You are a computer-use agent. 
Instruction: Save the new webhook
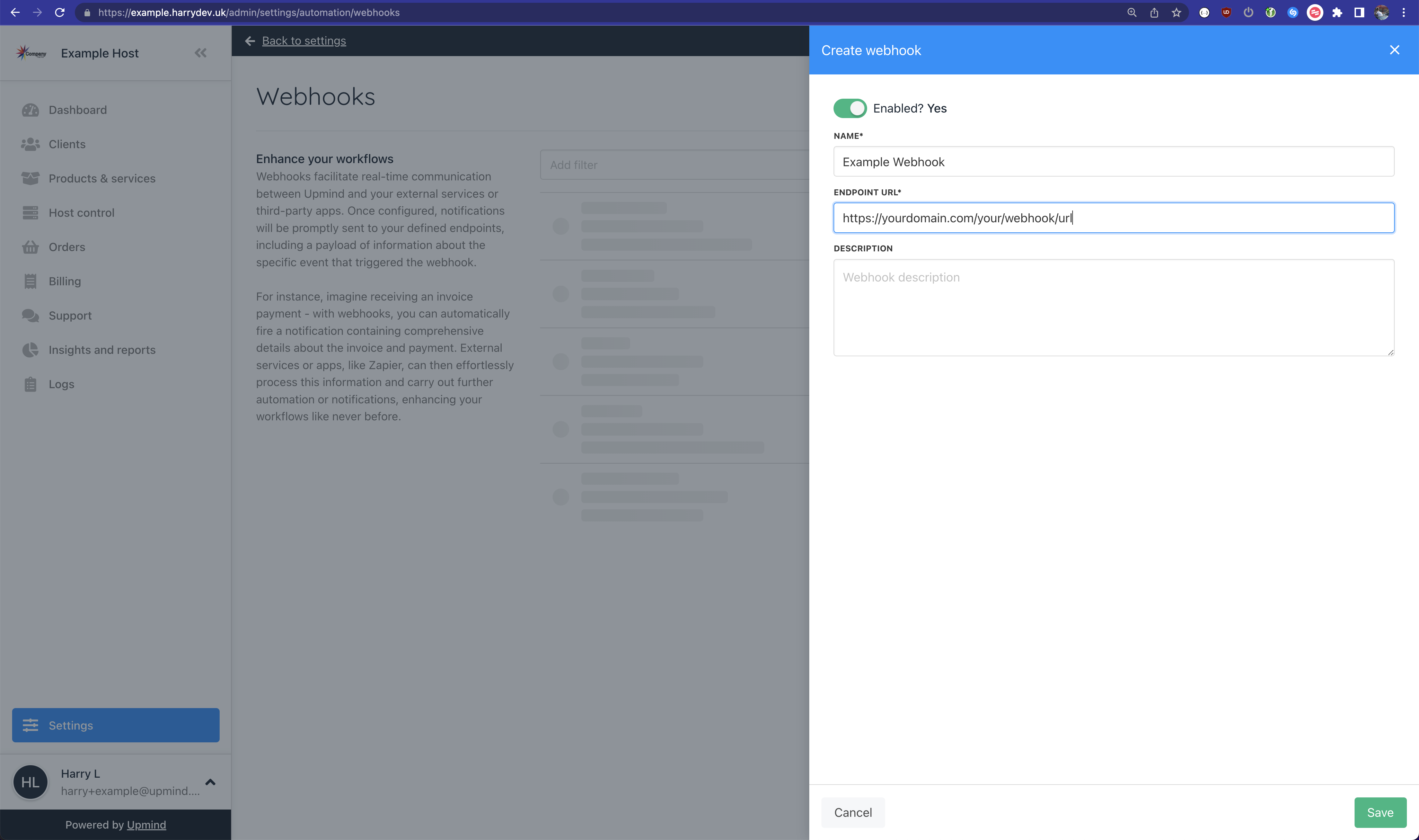click(1380, 812)
